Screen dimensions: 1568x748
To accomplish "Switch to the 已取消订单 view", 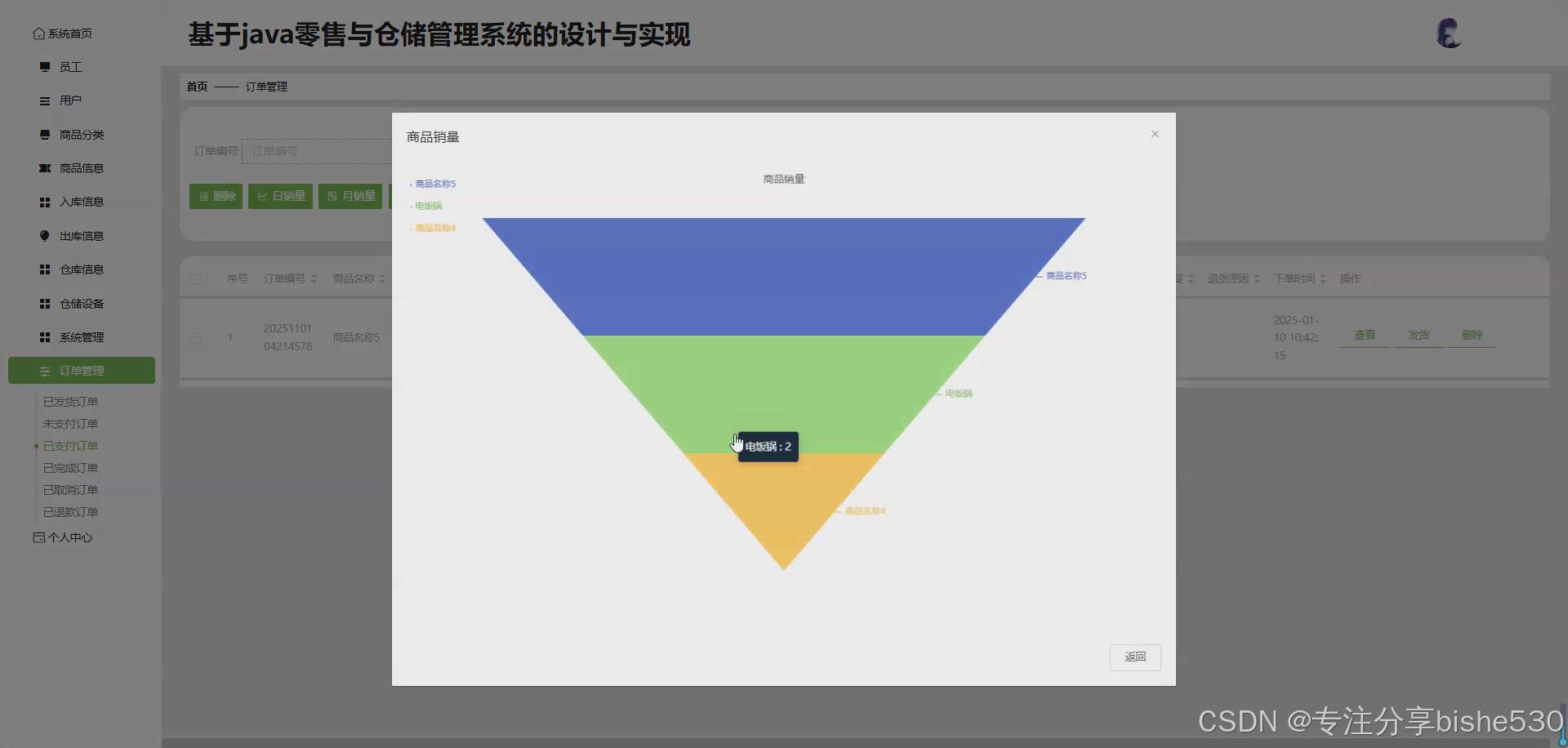I will click(69, 489).
